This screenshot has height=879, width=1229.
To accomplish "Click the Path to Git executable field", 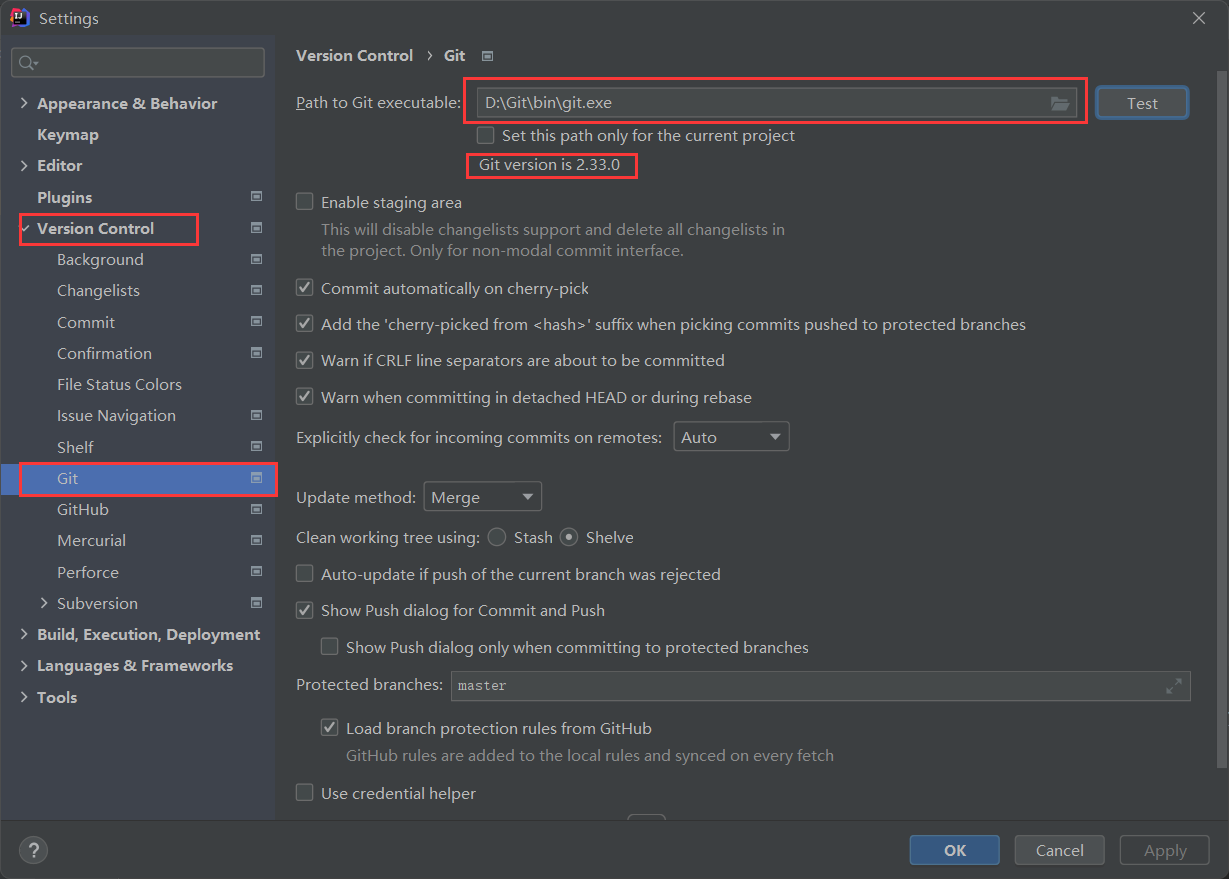I will point(776,102).
